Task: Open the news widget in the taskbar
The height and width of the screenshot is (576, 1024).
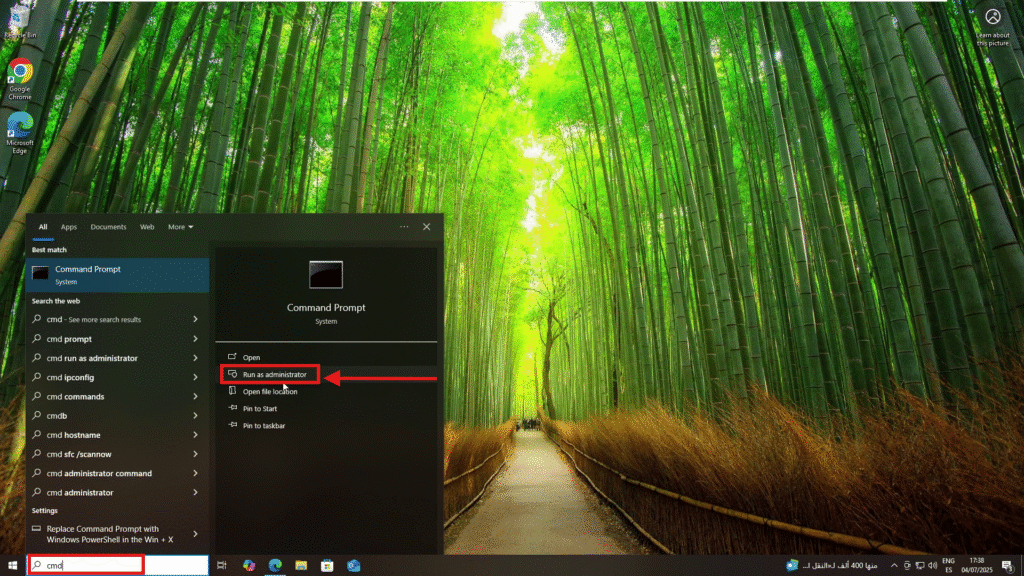Action: click(x=832, y=566)
